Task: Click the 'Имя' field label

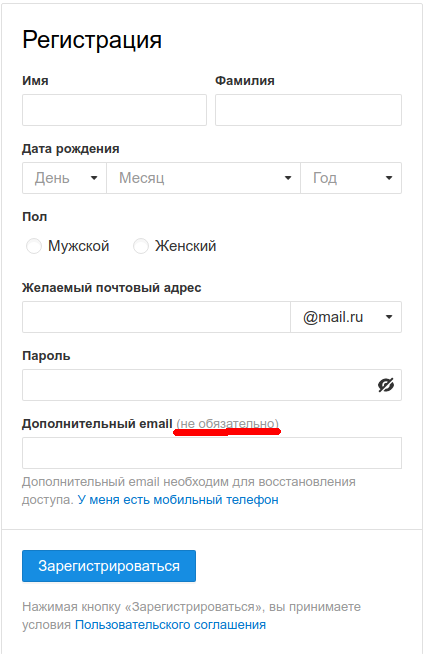Action: coord(35,80)
